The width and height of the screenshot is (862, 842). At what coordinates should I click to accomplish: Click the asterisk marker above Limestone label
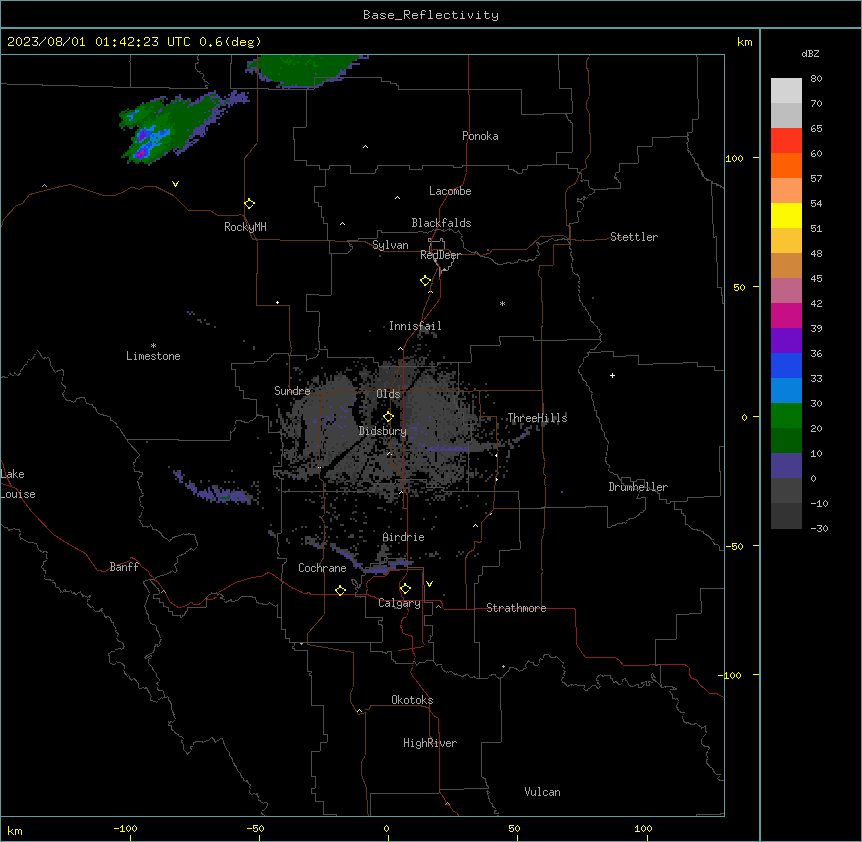click(153, 346)
